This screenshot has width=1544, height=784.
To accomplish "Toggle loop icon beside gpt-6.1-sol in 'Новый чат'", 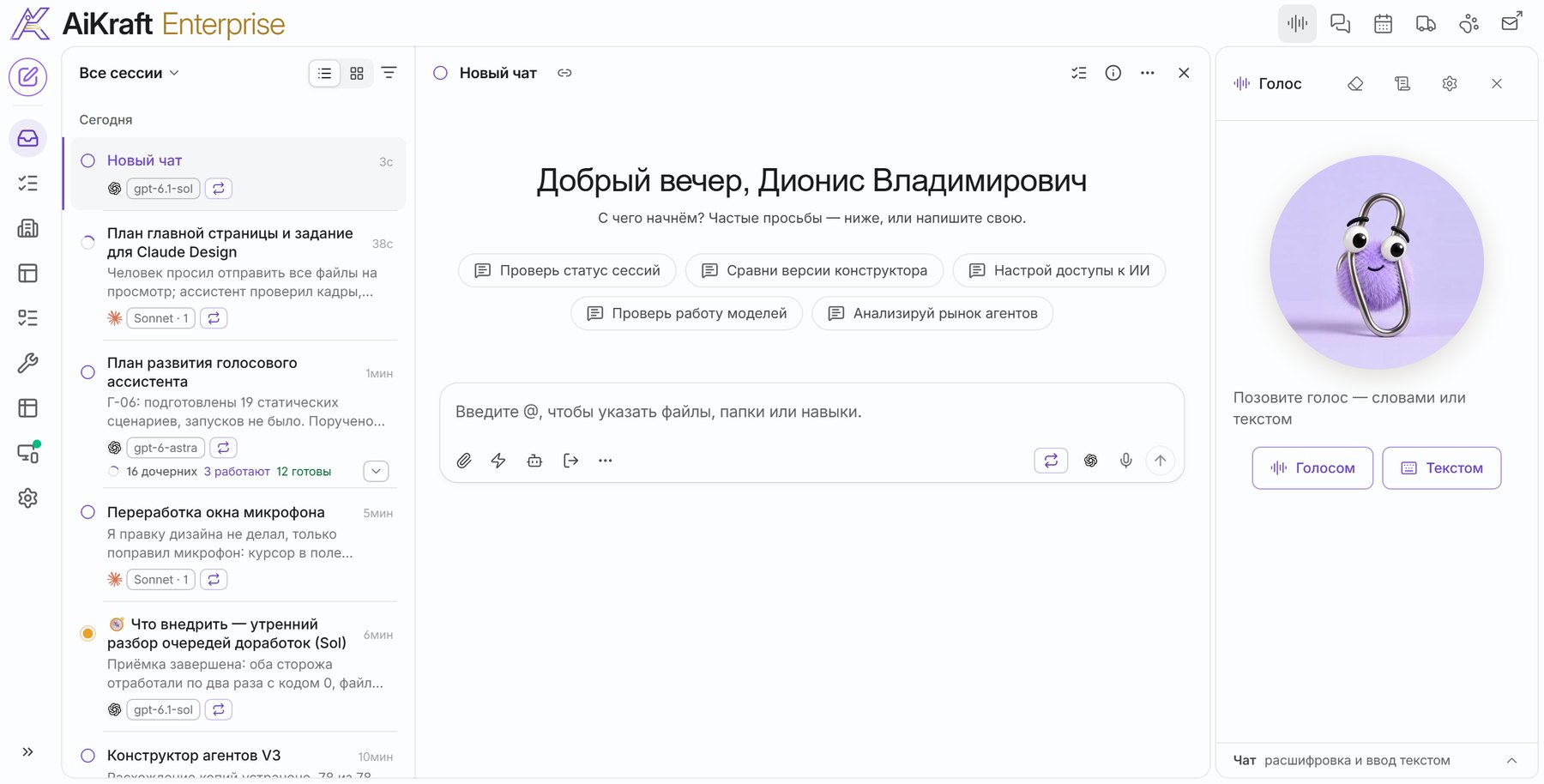I will 219,189.
